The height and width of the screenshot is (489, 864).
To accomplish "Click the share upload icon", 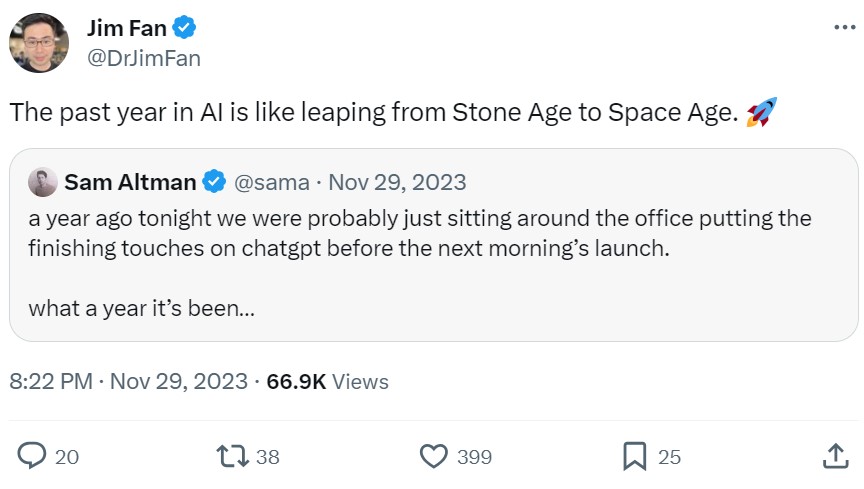I will click(x=835, y=457).
